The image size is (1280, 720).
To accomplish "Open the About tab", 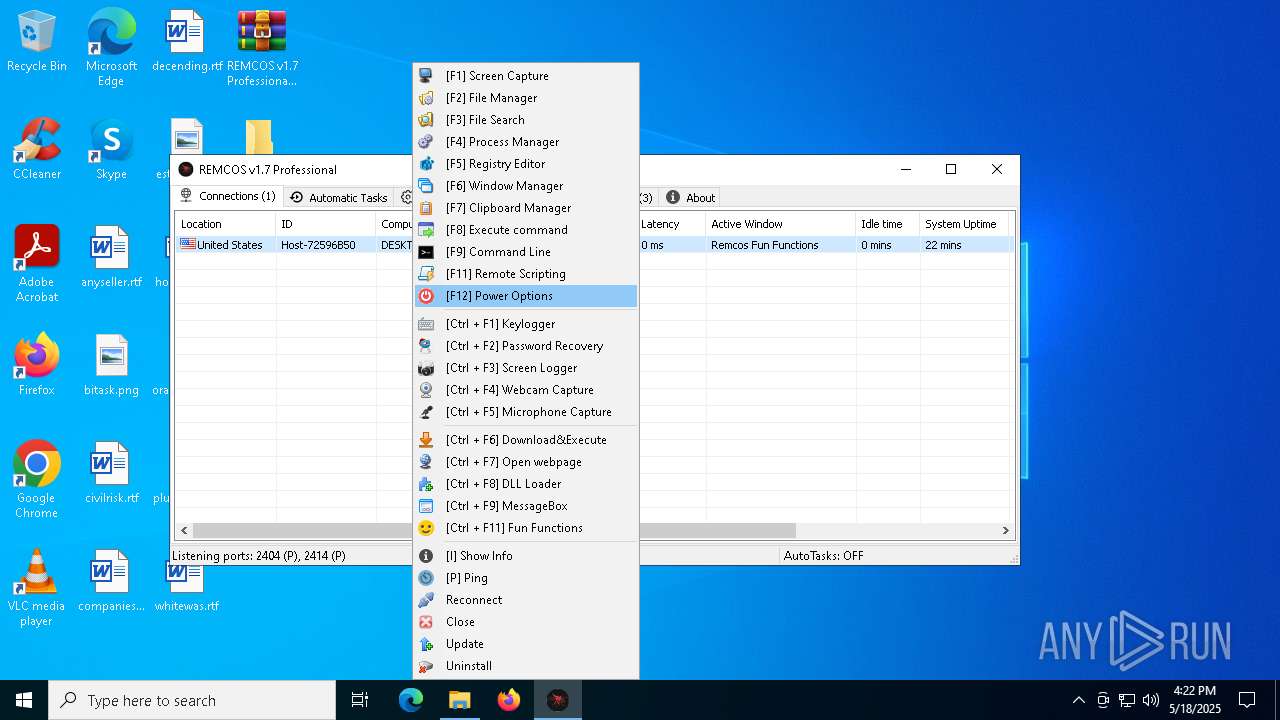I will pyautogui.click(x=691, y=198).
